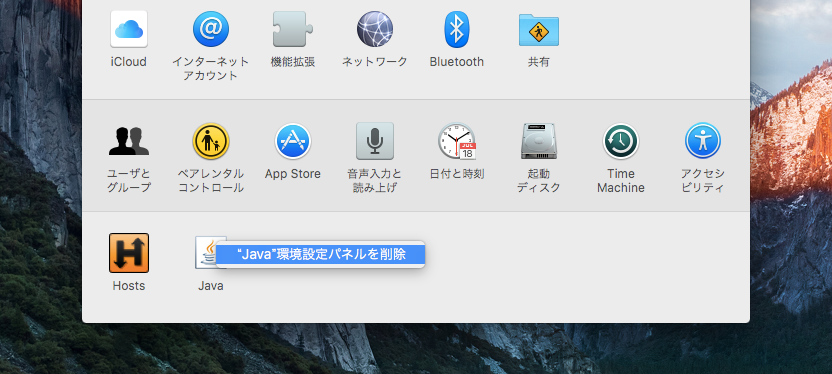Open the 共有 sharing folder pane
Image resolution: width=832 pixels, height=374 pixels.
[x=539, y=29]
